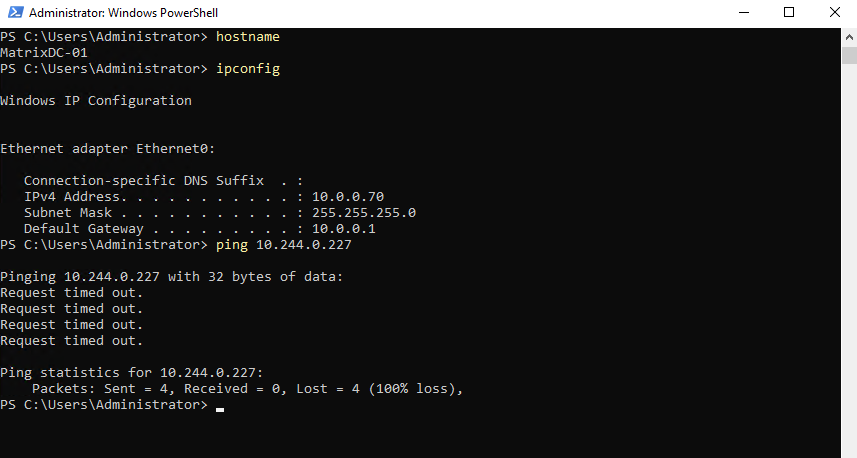Click the Administrator: Windows PowerShell title text
Screen dimensions: 857x458
[x=124, y=13]
